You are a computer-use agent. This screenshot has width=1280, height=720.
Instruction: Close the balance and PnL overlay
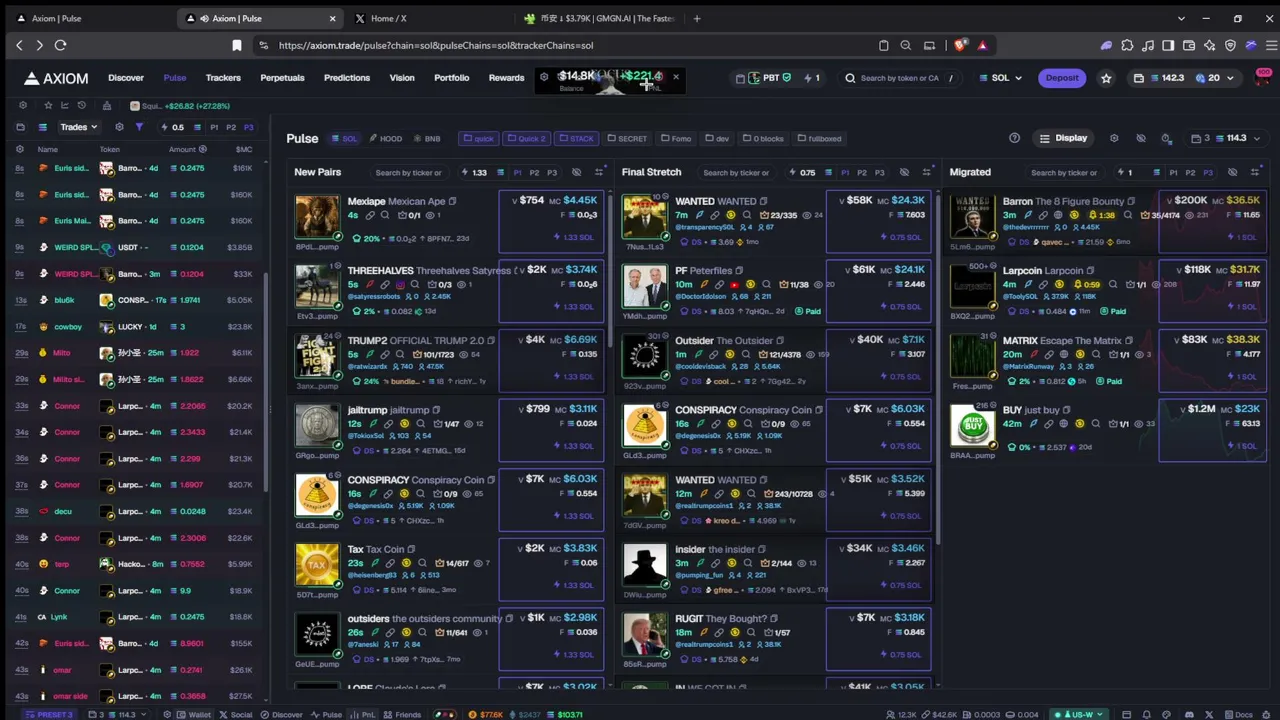[675, 77]
